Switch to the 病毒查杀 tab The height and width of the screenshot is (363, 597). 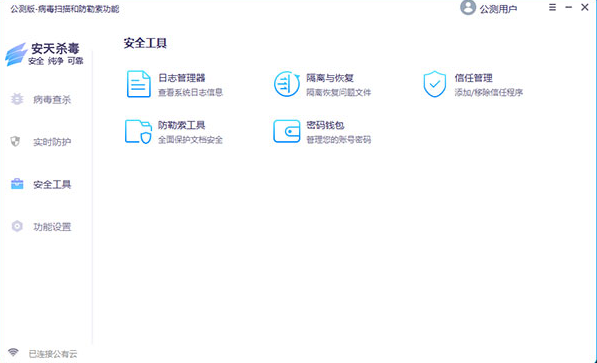(52, 100)
